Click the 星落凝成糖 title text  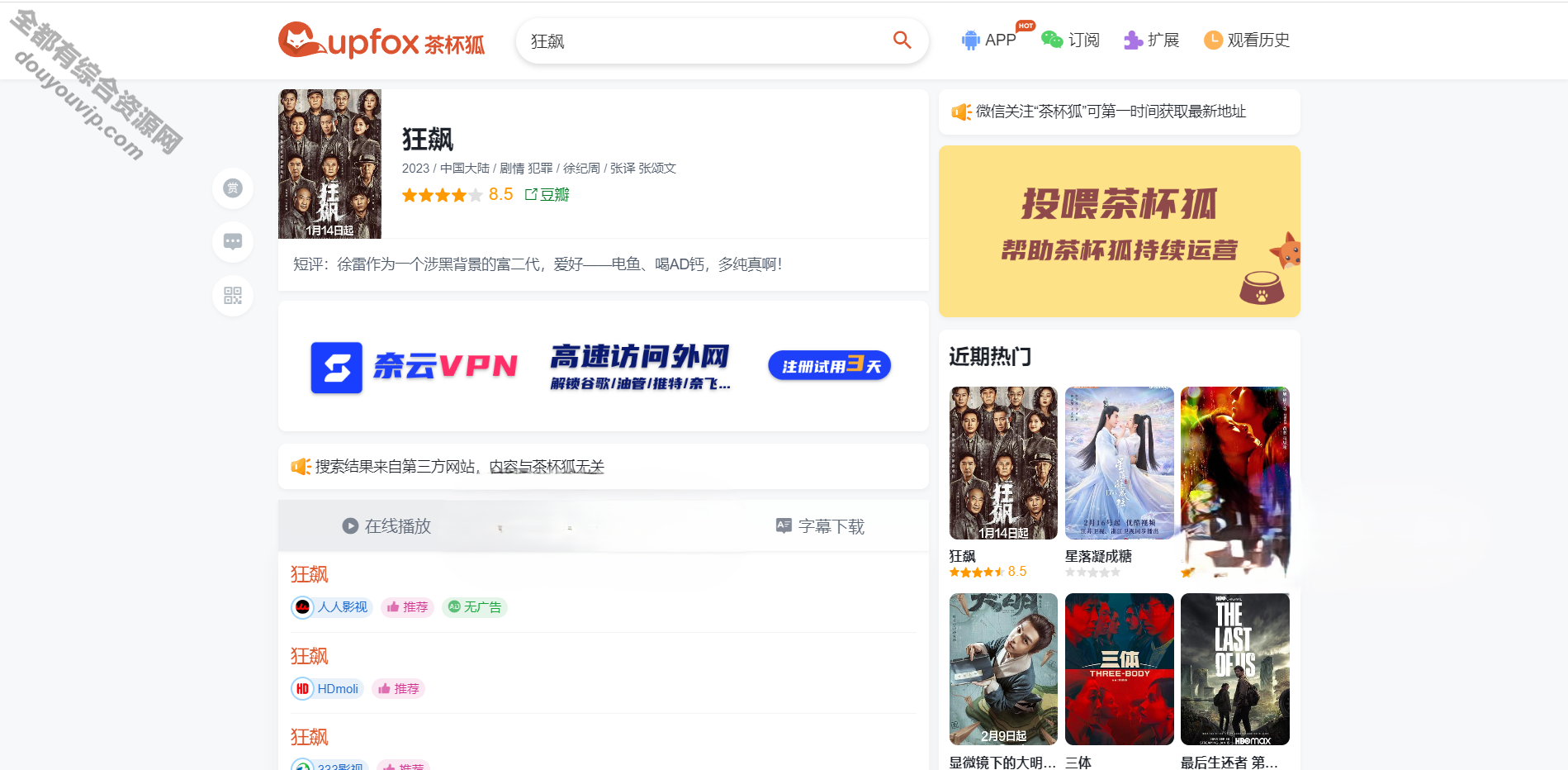coord(1098,556)
